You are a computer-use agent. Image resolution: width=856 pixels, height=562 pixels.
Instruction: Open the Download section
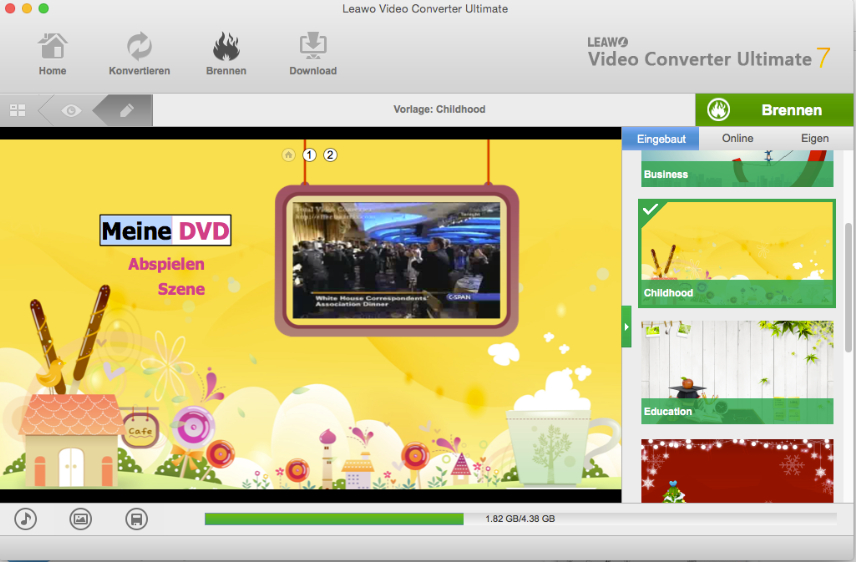tap(313, 54)
